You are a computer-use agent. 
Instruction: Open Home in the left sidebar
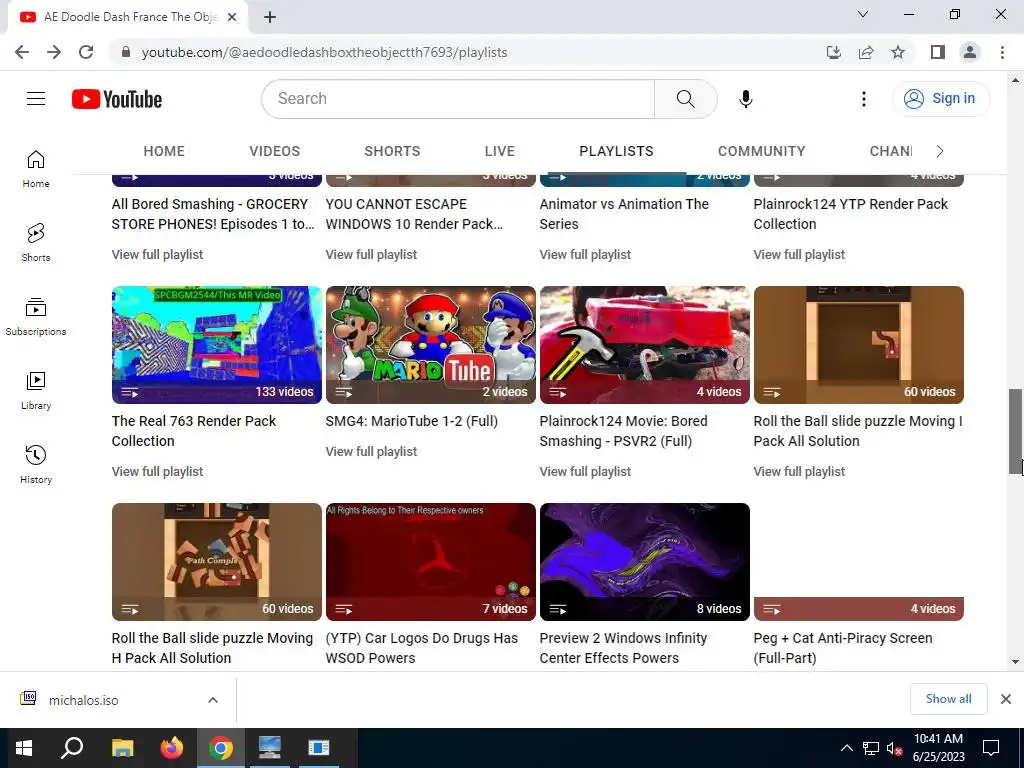point(36,169)
